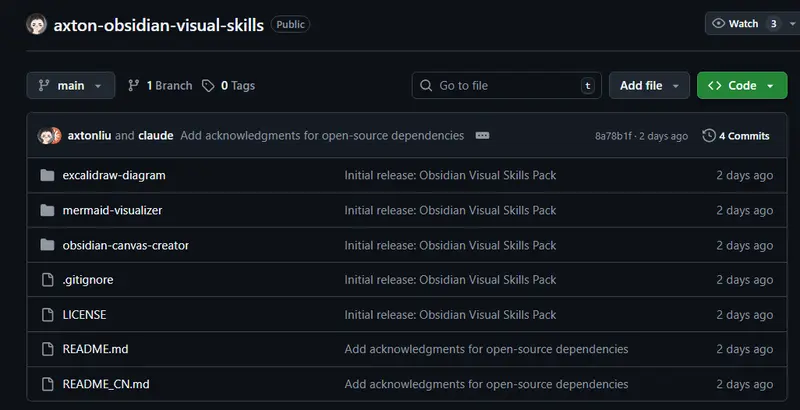The width and height of the screenshot is (800, 410).
Task: Focus the Go to file search field
Action: click(x=507, y=86)
